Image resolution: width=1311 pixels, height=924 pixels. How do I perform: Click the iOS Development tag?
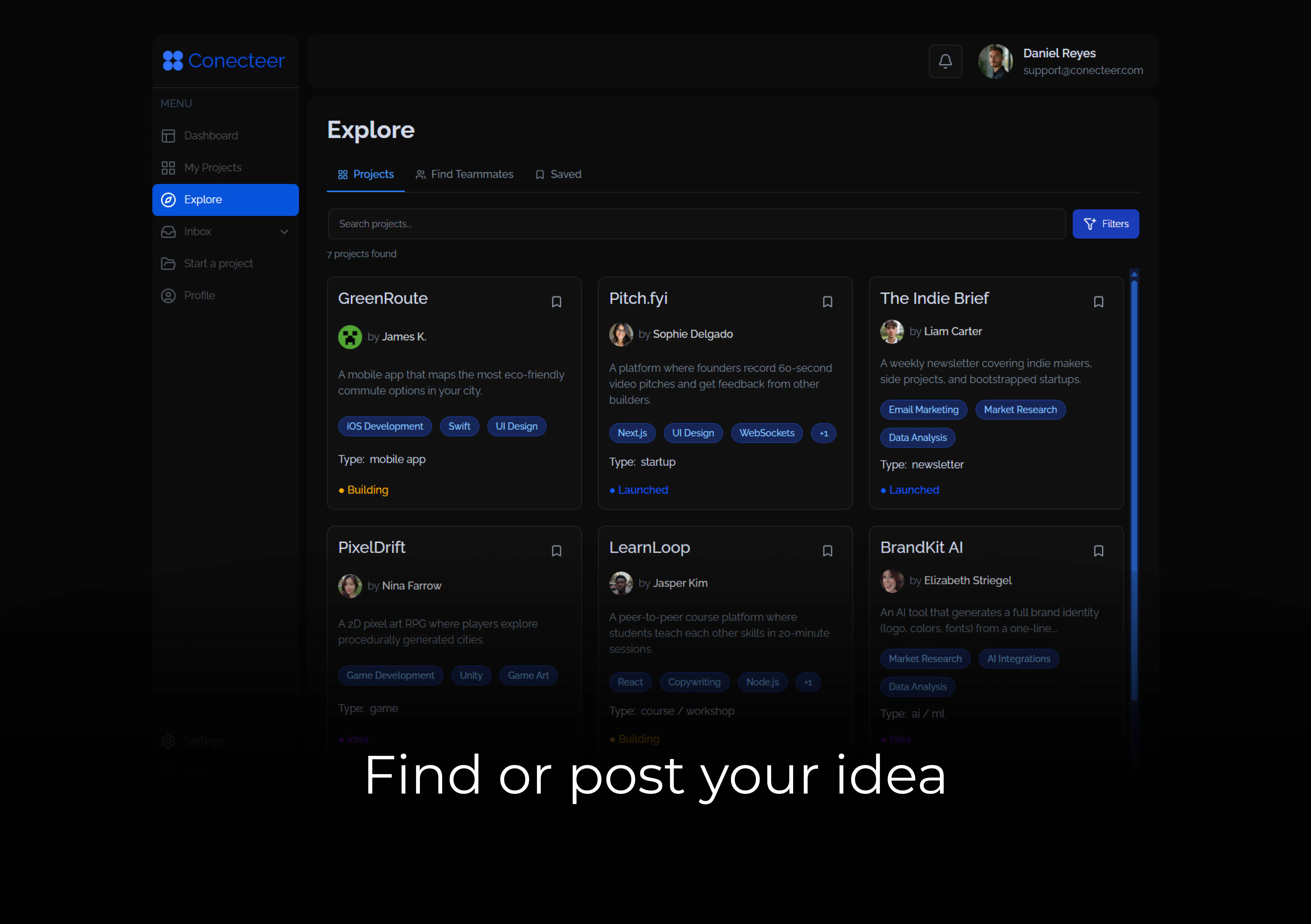pyautogui.click(x=385, y=426)
